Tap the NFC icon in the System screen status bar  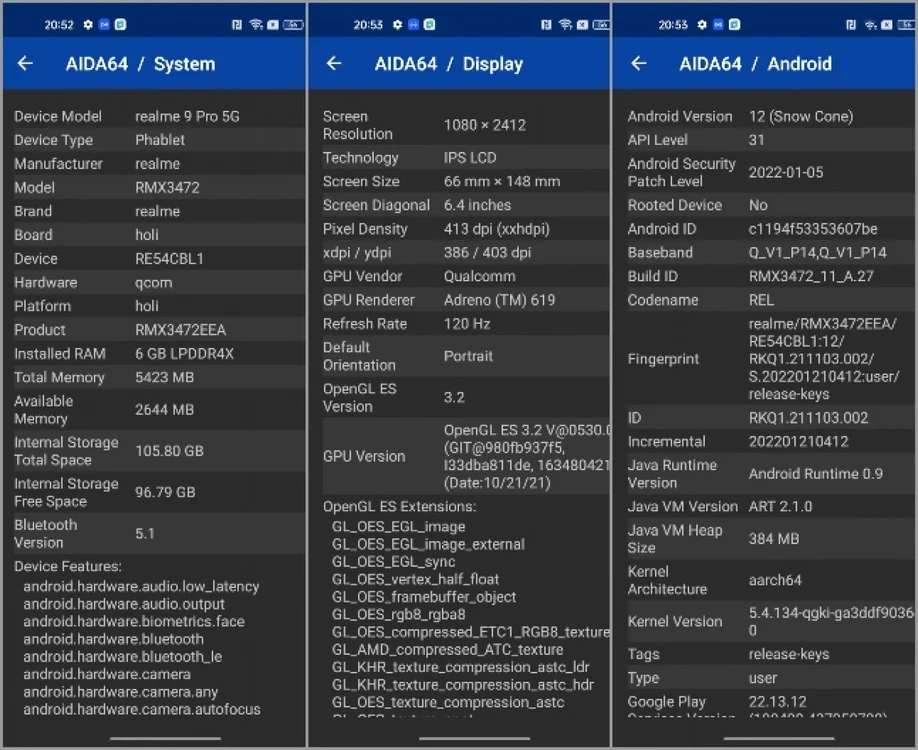(x=237, y=25)
